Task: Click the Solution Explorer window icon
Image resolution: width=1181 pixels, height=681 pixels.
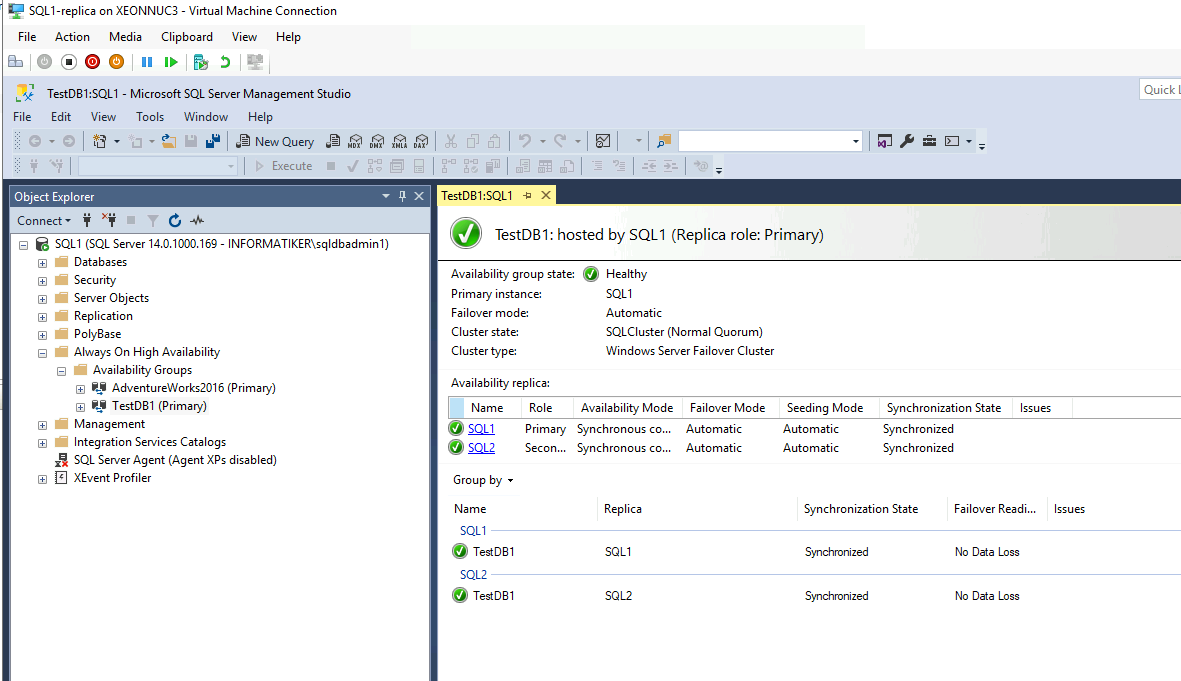Action: point(885,141)
